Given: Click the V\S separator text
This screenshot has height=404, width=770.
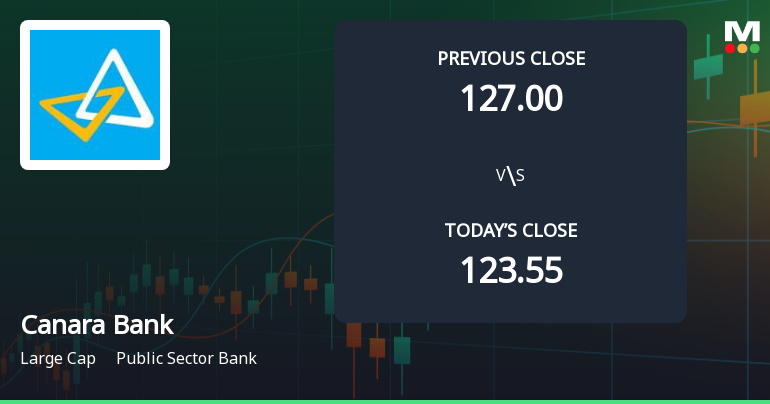Looking at the screenshot, I should click(x=511, y=176).
